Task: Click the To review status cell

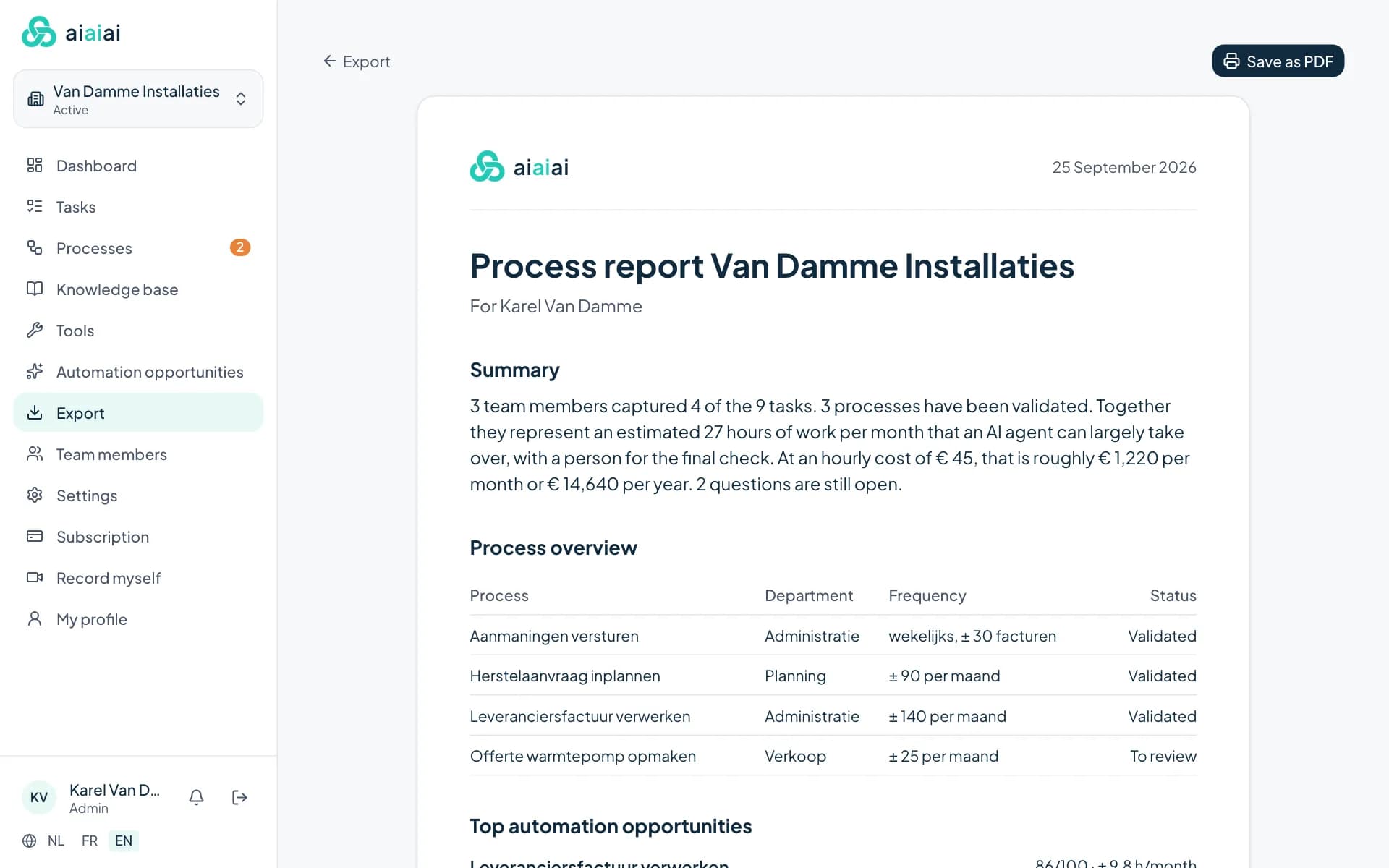Action: [1163, 756]
